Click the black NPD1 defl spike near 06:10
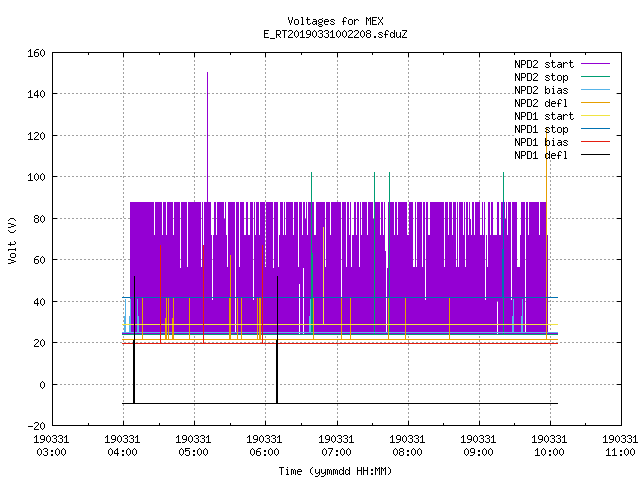This screenshot has height=480, width=640. (x=277, y=340)
